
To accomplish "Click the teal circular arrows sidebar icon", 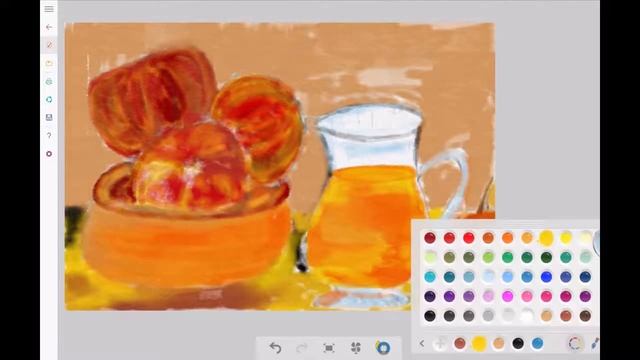I will click(x=49, y=100).
